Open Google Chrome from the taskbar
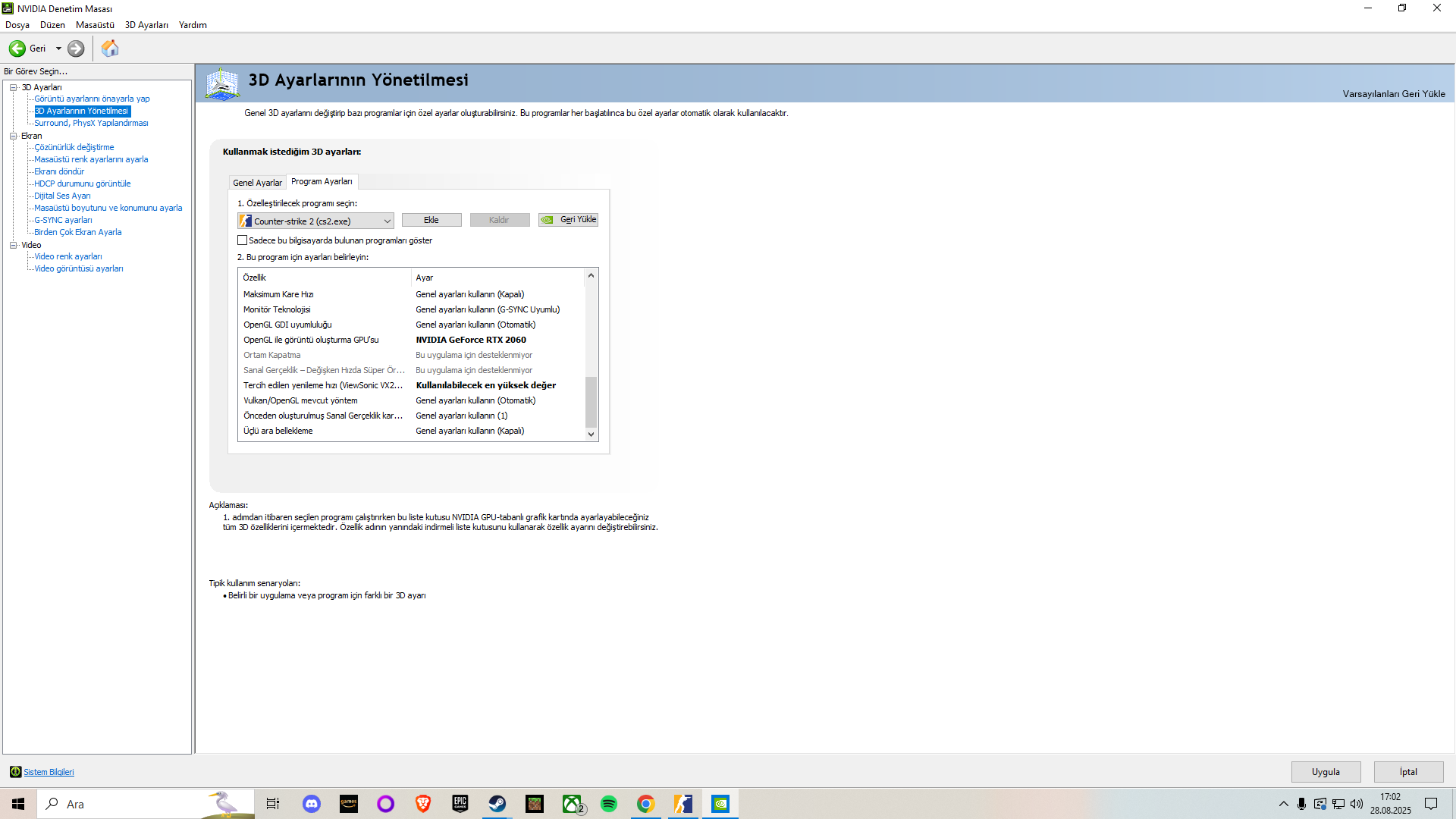Screen dimensions: 1456x819 pos(646,804)
